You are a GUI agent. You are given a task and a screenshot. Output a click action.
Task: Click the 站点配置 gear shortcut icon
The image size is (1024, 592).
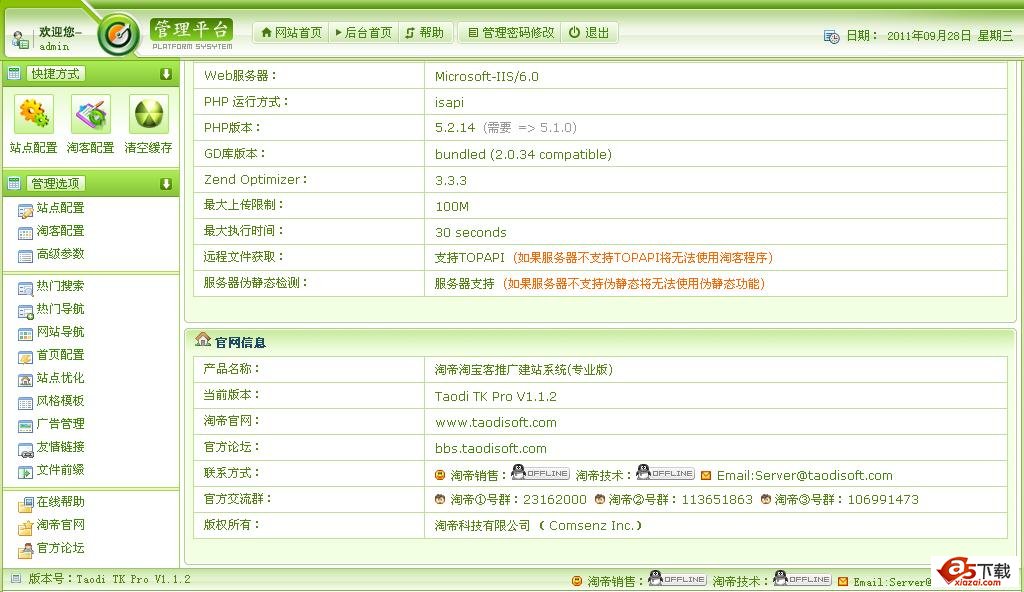pos(34,115)
